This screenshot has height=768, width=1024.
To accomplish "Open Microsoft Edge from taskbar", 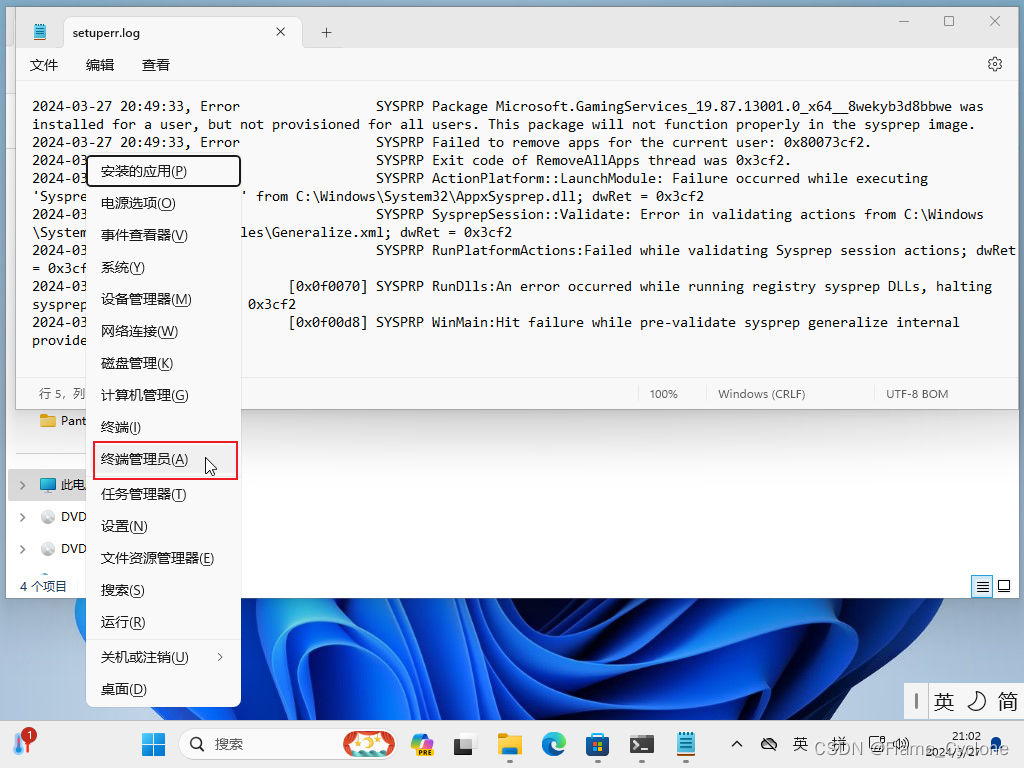I will click(x=553, y=744).
